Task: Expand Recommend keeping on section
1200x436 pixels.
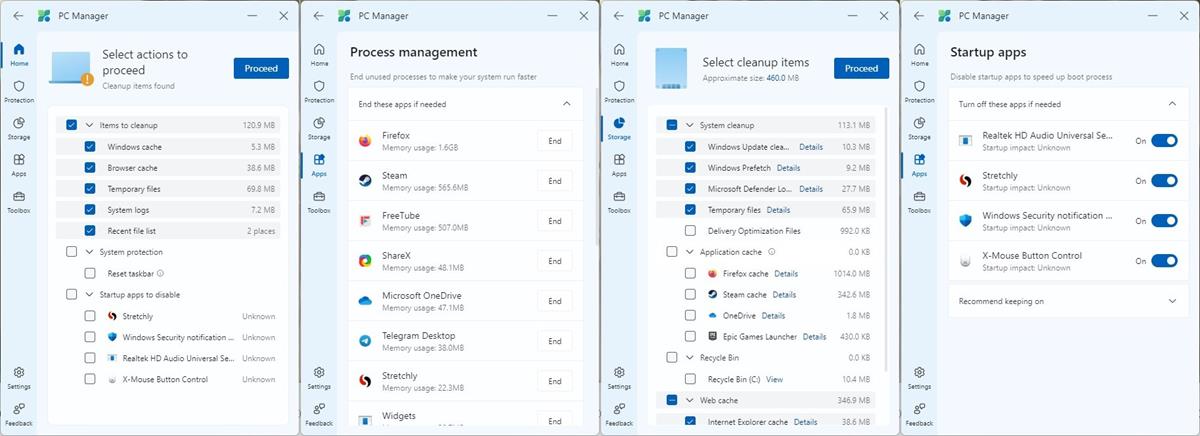Action: point(1172,301)
